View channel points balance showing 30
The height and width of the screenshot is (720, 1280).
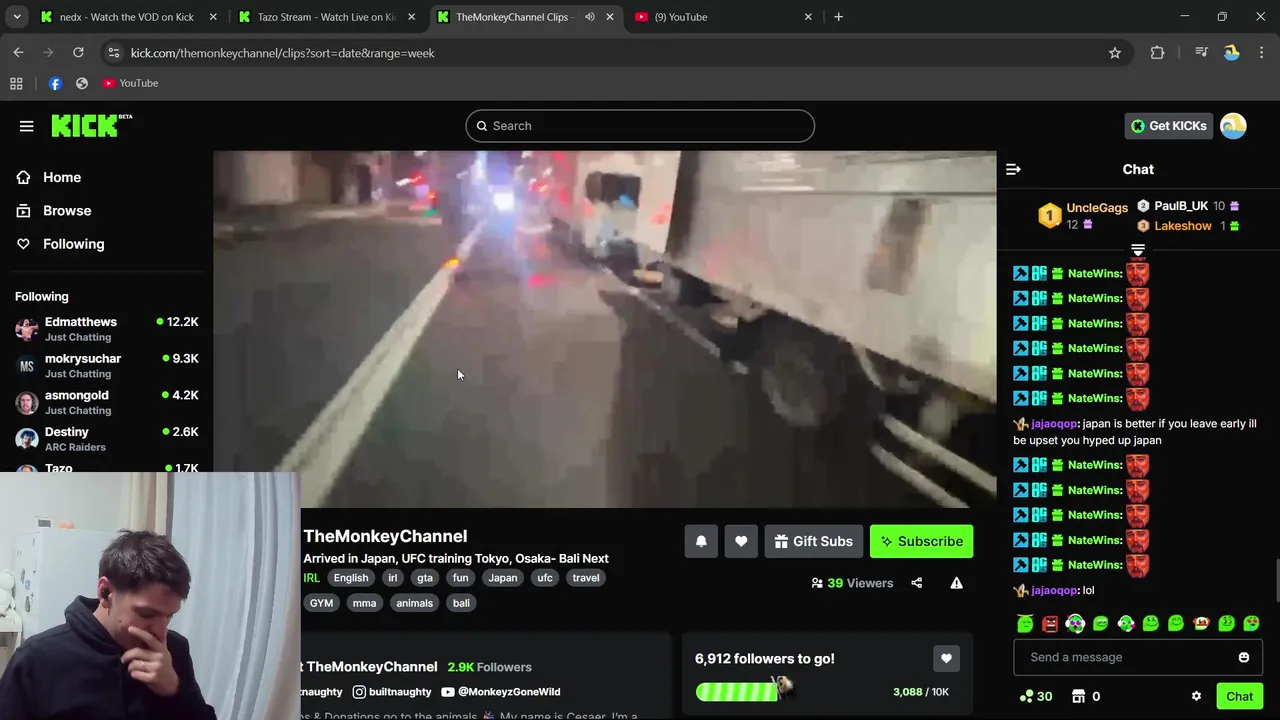(1035, 696)
